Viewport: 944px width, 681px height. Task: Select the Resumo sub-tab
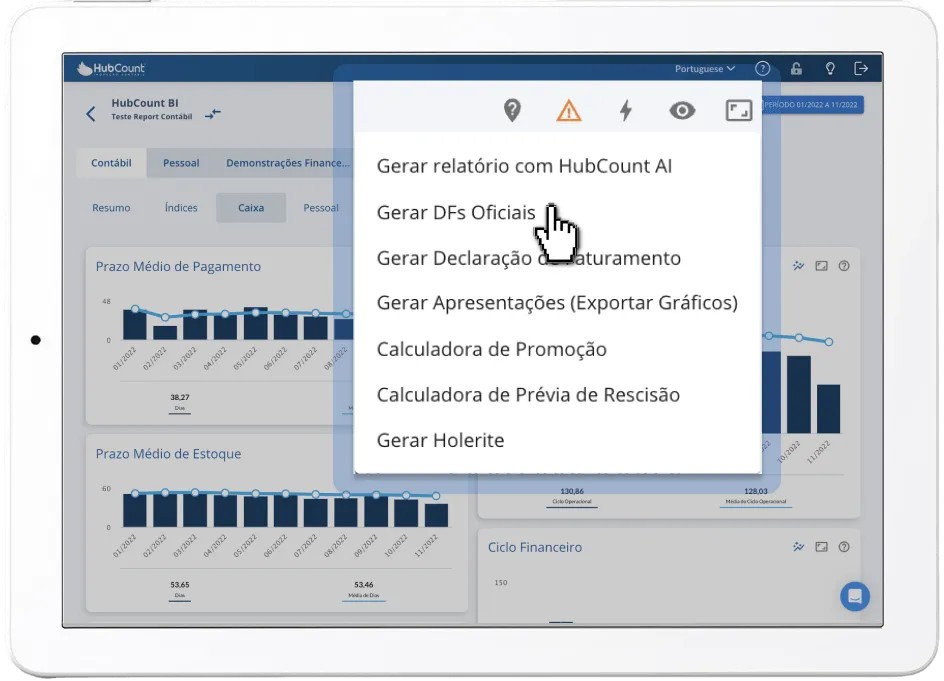coord(111,208)
